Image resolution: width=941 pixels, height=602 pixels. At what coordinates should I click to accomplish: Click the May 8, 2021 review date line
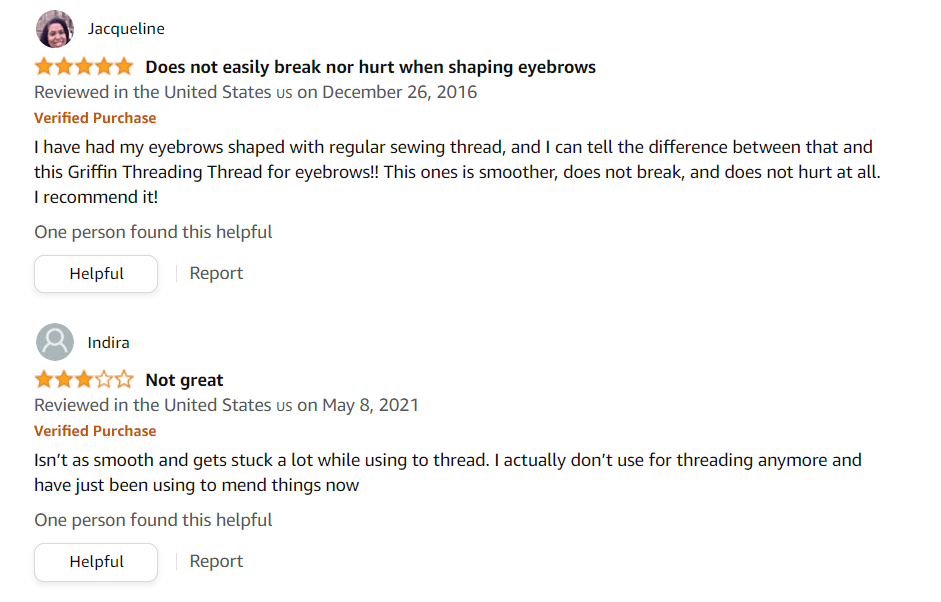click(226, 405)
